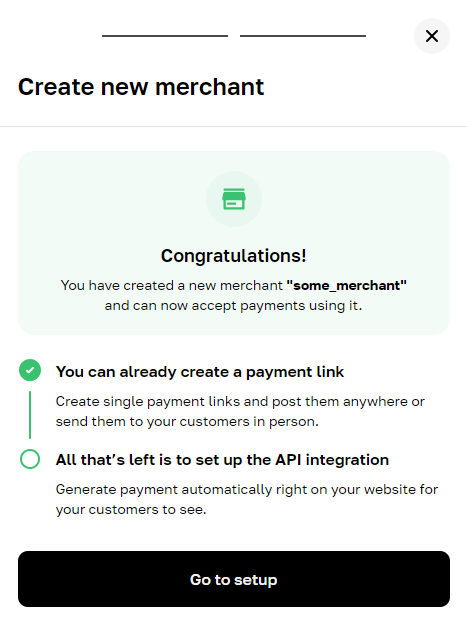Select the empty circle beside API integration
Image resolution: width=467 pixels, height=617 pixels.
pyautogui.click(x=30, y=459)
